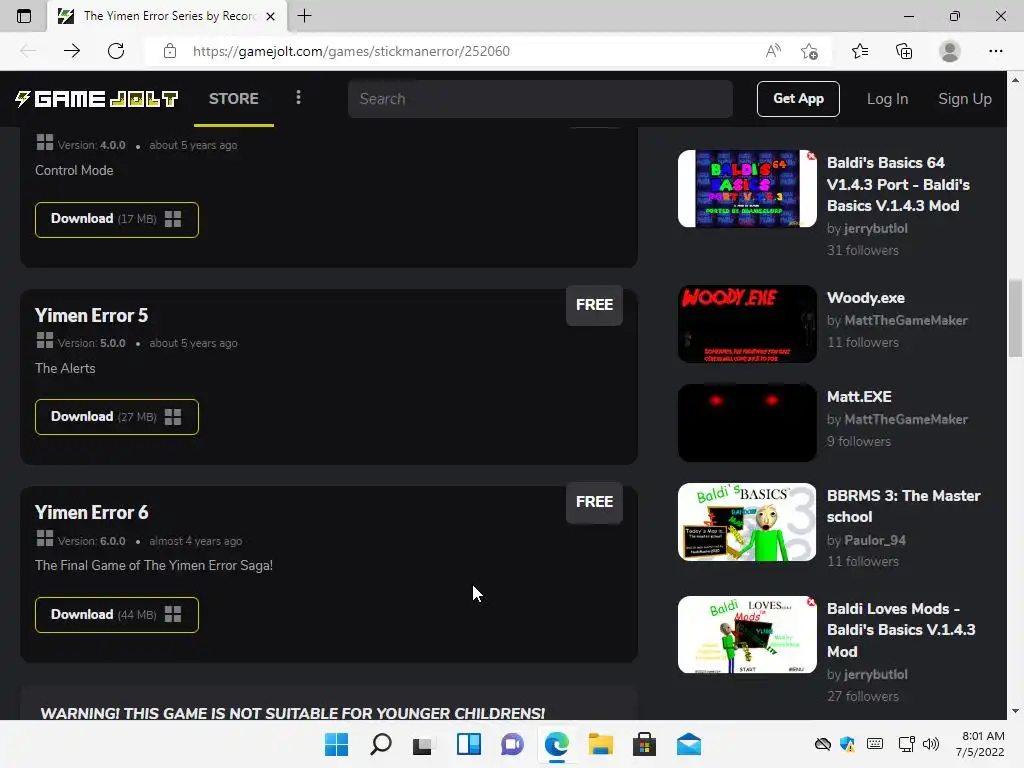Open the tab actions menu icon

point(24,16)
